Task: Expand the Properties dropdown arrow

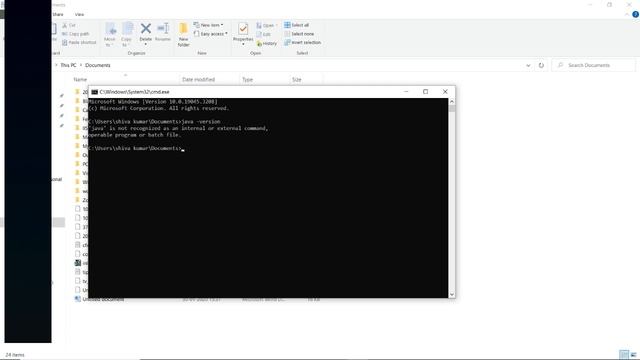Action: tap(243, 44)
